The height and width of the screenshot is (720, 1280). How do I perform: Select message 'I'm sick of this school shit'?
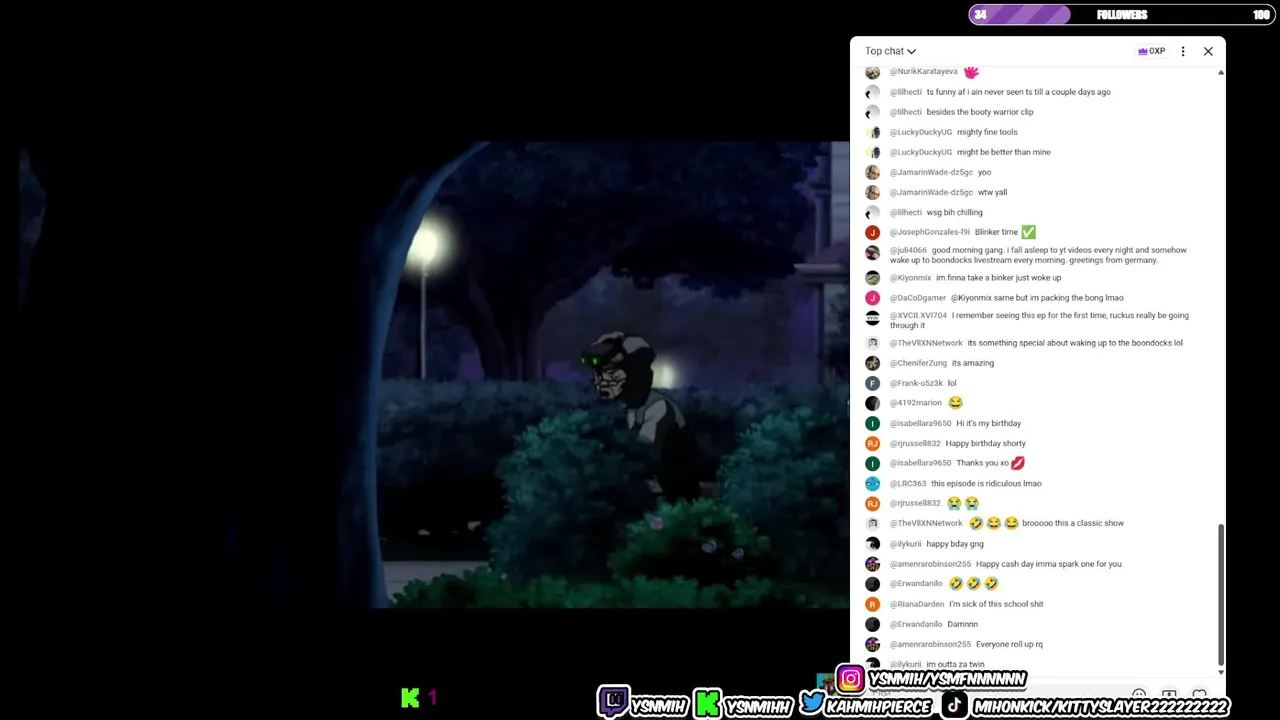(996, 604)
